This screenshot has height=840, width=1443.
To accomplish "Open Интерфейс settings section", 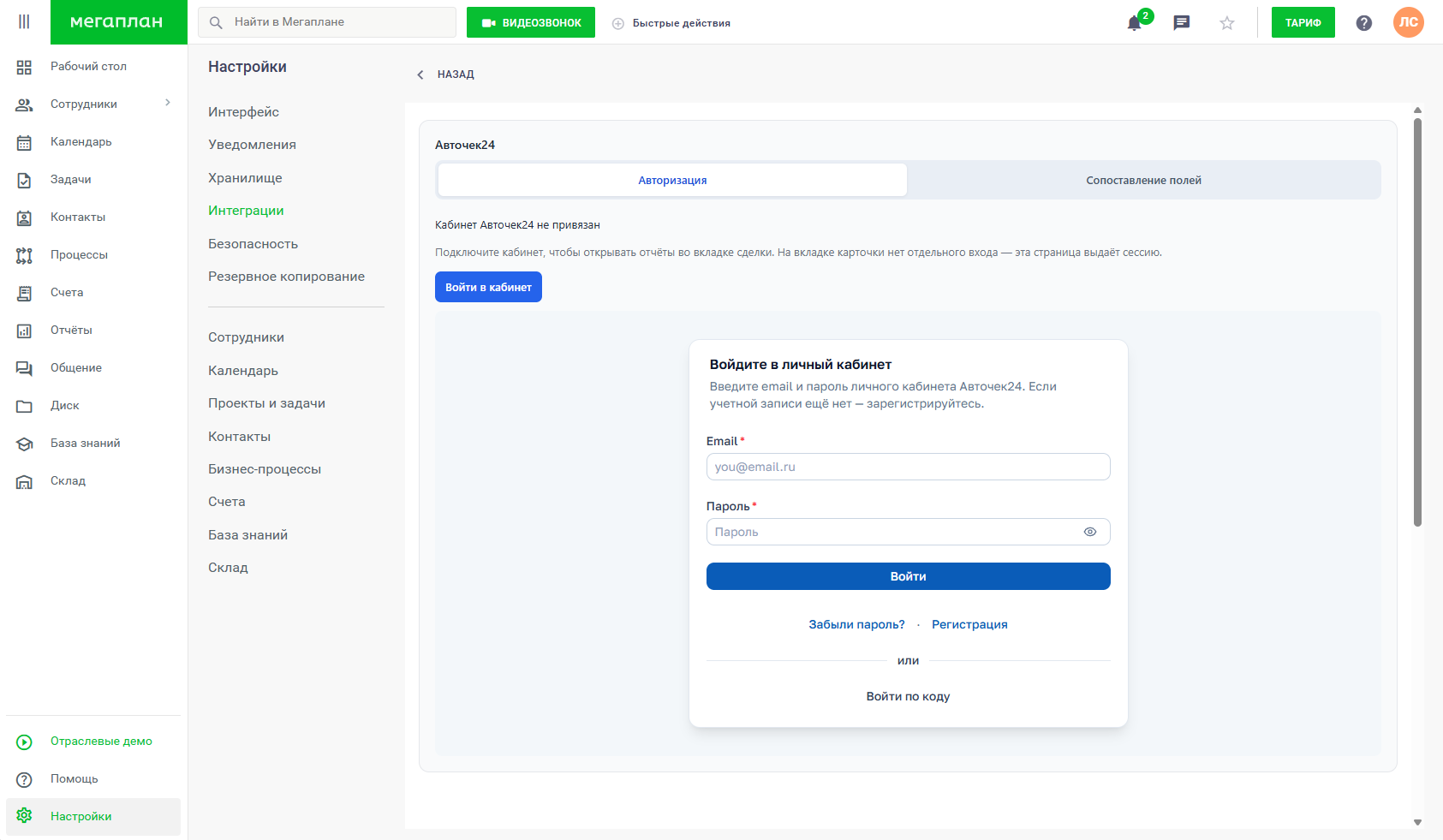I will (x=243, y=112).
